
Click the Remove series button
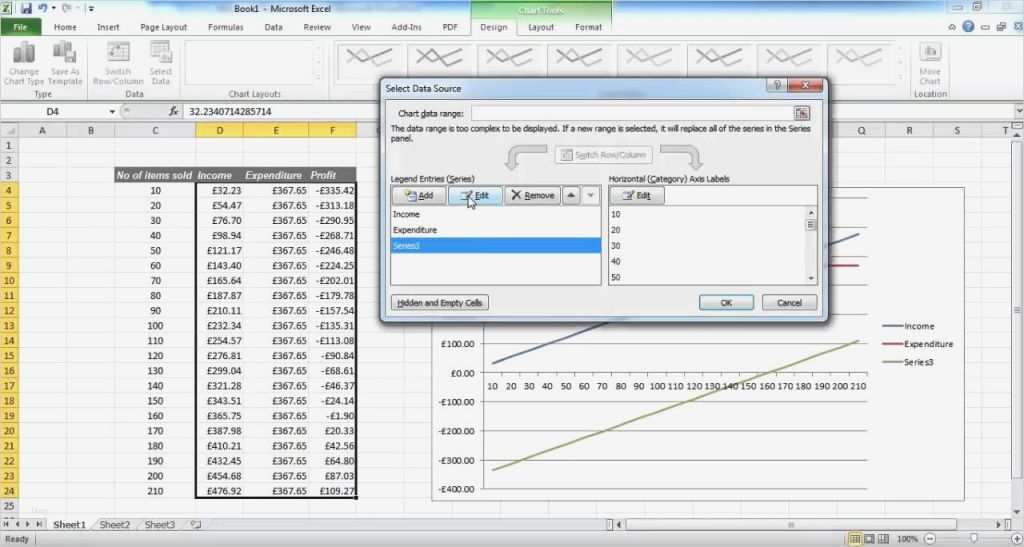532,195
